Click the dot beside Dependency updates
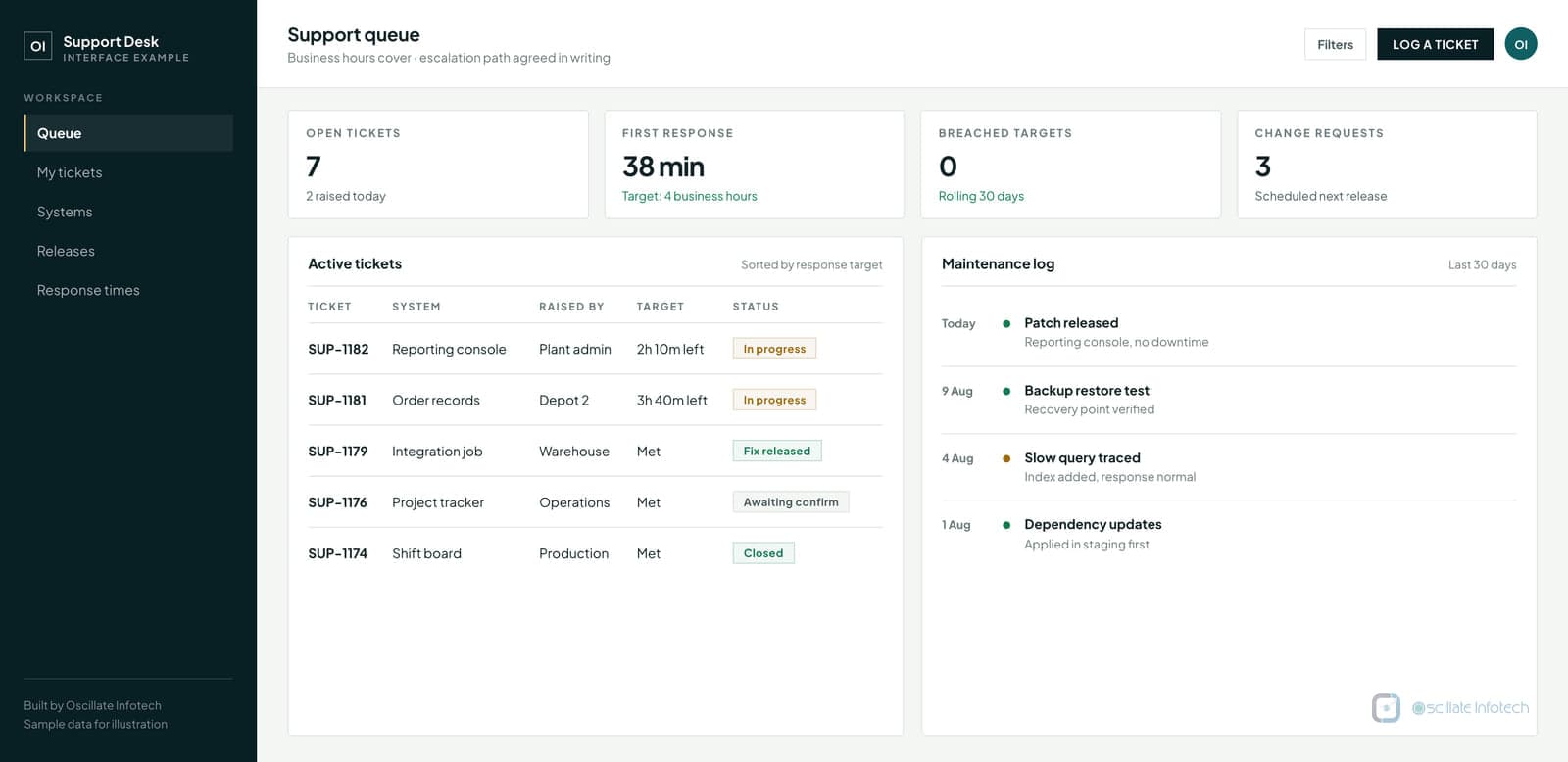1568x762 pixels. (x=1006, y=525)
